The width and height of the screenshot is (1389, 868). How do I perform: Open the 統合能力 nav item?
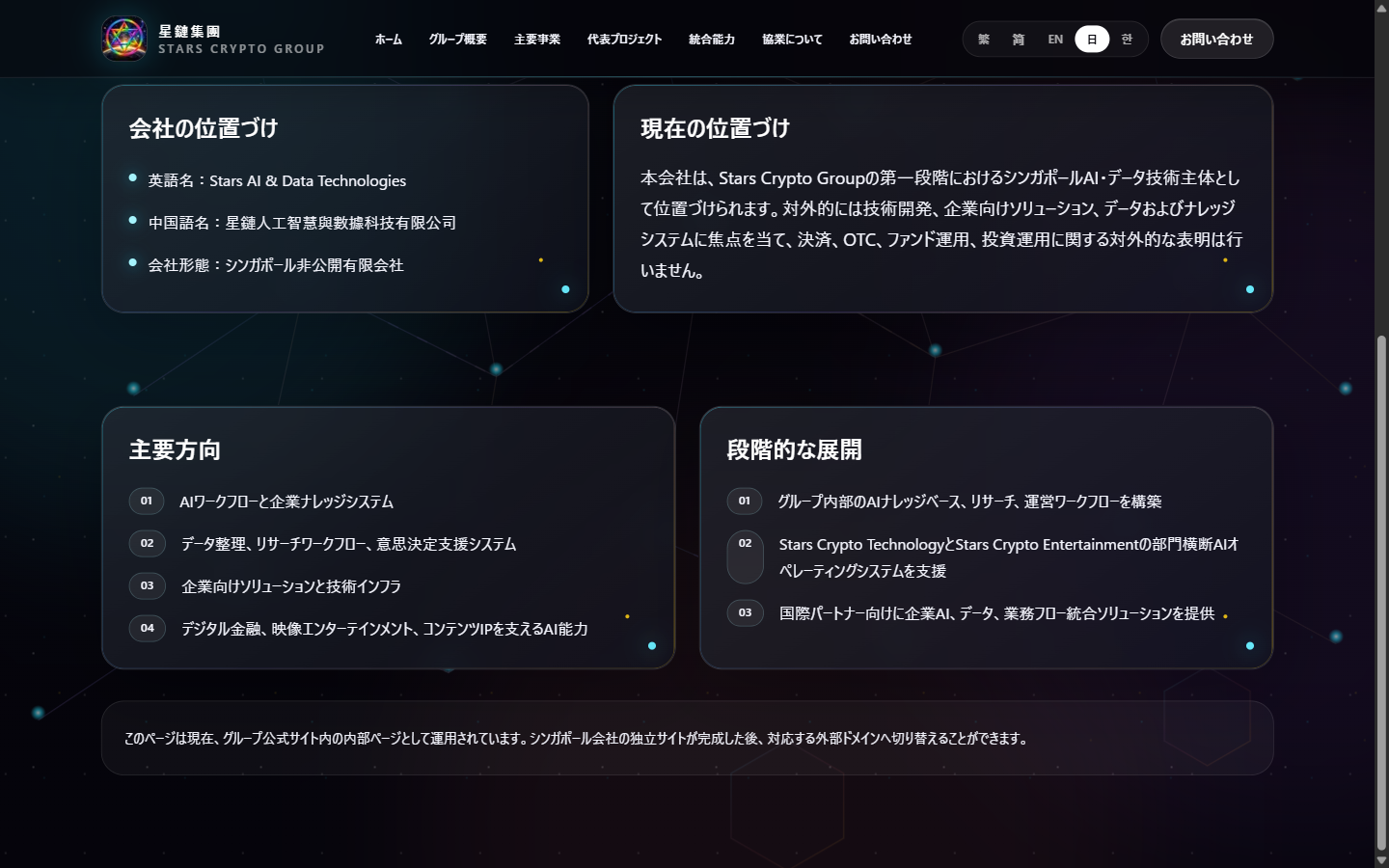click(x=712, y=40)
